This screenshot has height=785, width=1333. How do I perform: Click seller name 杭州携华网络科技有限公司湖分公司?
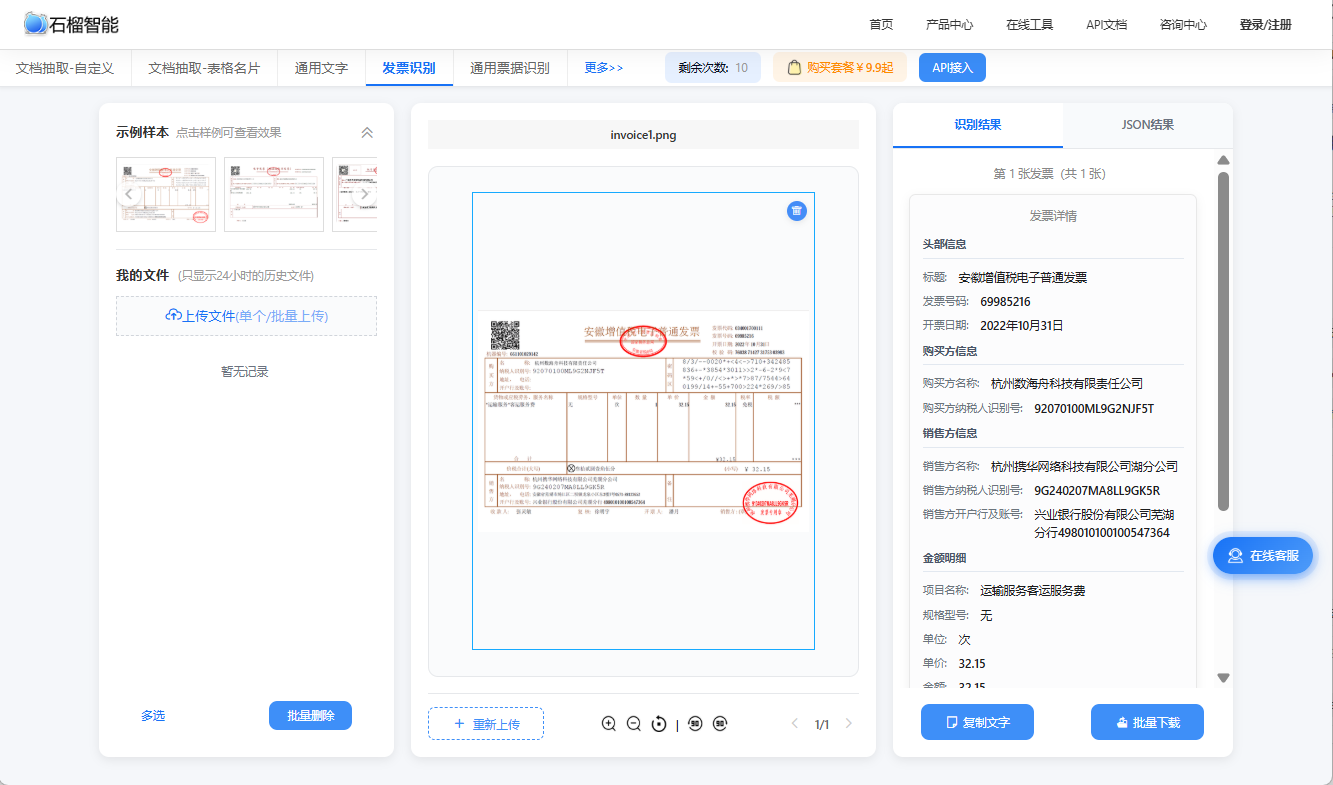click(x=1084, y=466)
